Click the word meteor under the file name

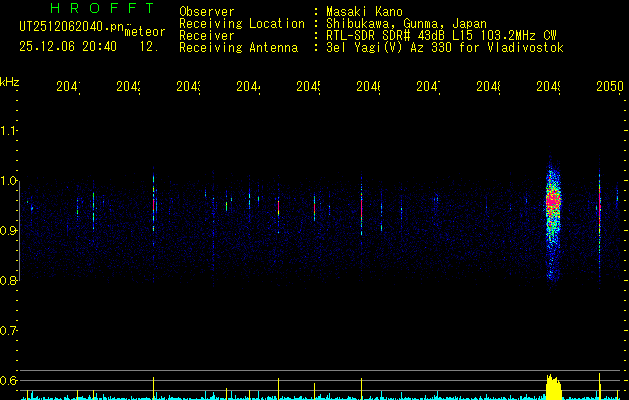(x=145, y=32)
